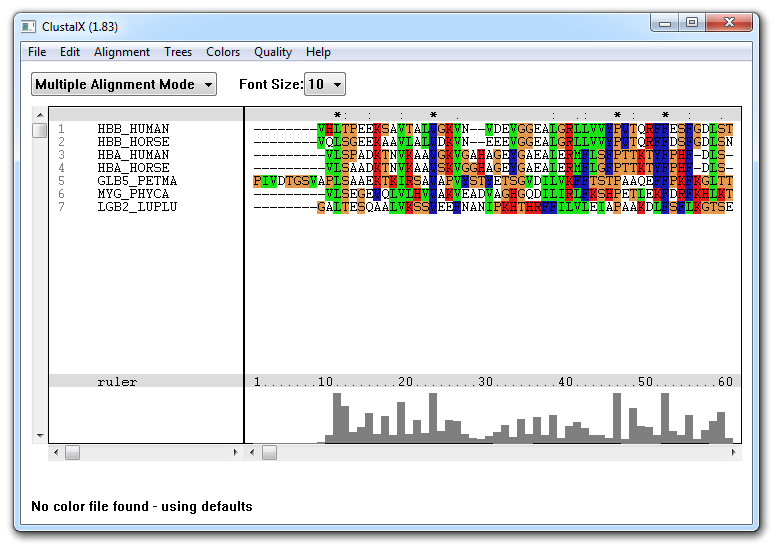Click the ClustalX application icon in title bar
This screenshot has width=778, height=551.
pyautogui.click(x=29, y=23)
